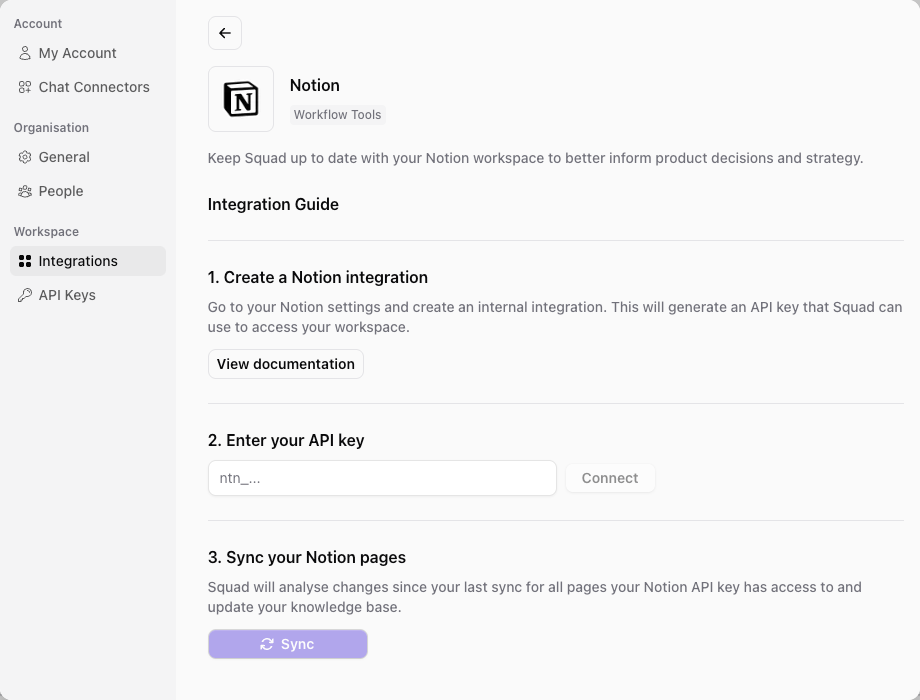Click the refresh icon inside the Sync button
Screen dimensions: 920x700
(x=265, y=644)
